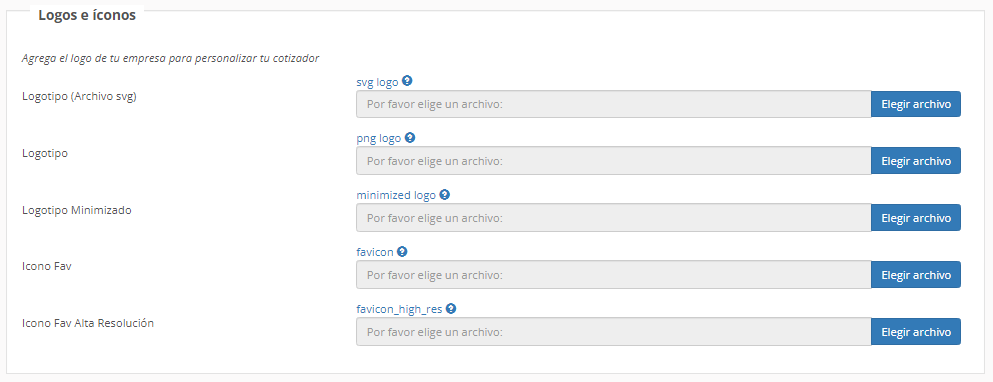Click the favicon label text

tap(375, 252)
